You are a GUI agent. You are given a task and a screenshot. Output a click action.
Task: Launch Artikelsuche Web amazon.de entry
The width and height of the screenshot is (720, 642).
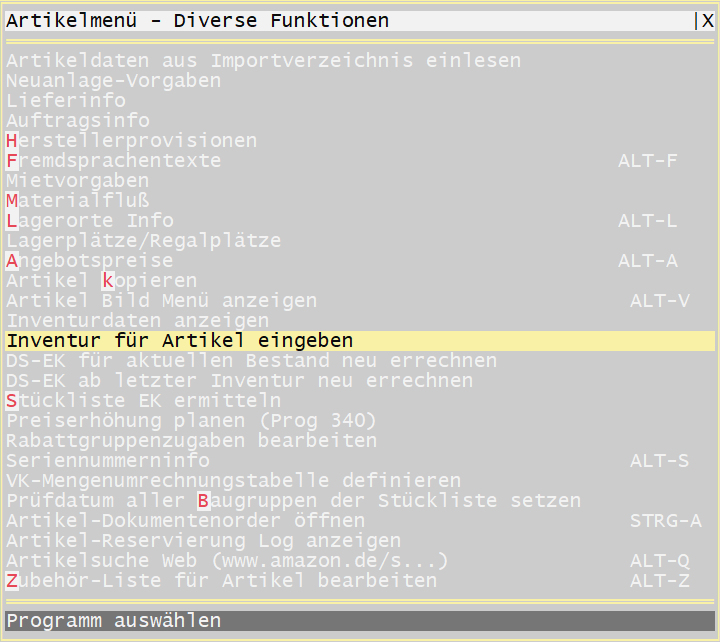(228, 561)
